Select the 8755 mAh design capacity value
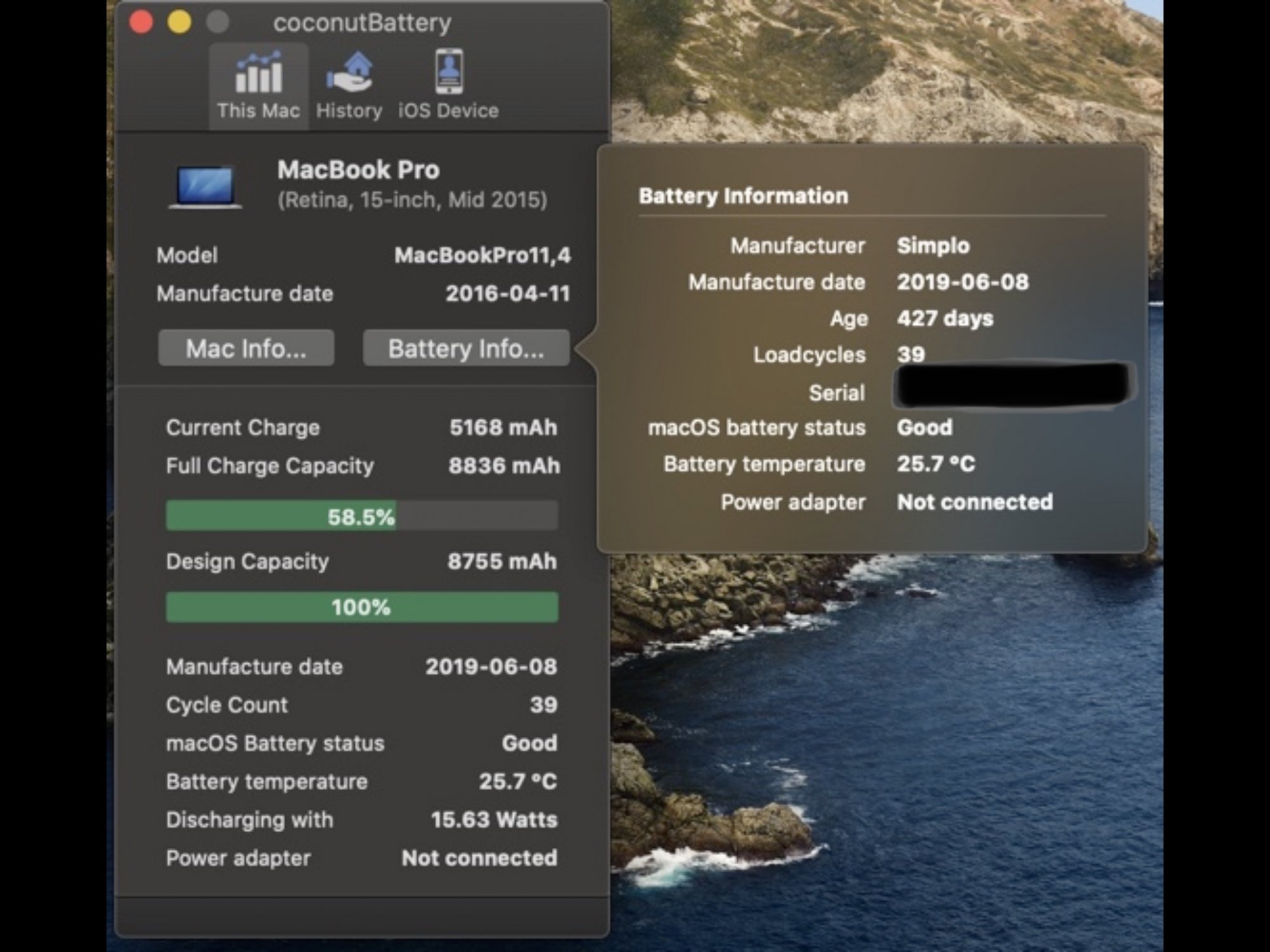The image size is (1270, 952). point(502,561)
